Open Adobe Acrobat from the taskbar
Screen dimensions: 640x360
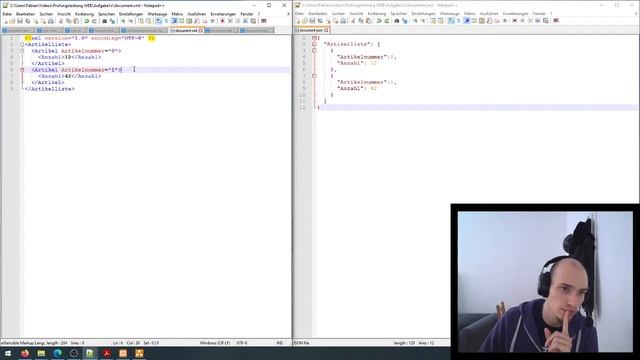(x=107, y=353)
